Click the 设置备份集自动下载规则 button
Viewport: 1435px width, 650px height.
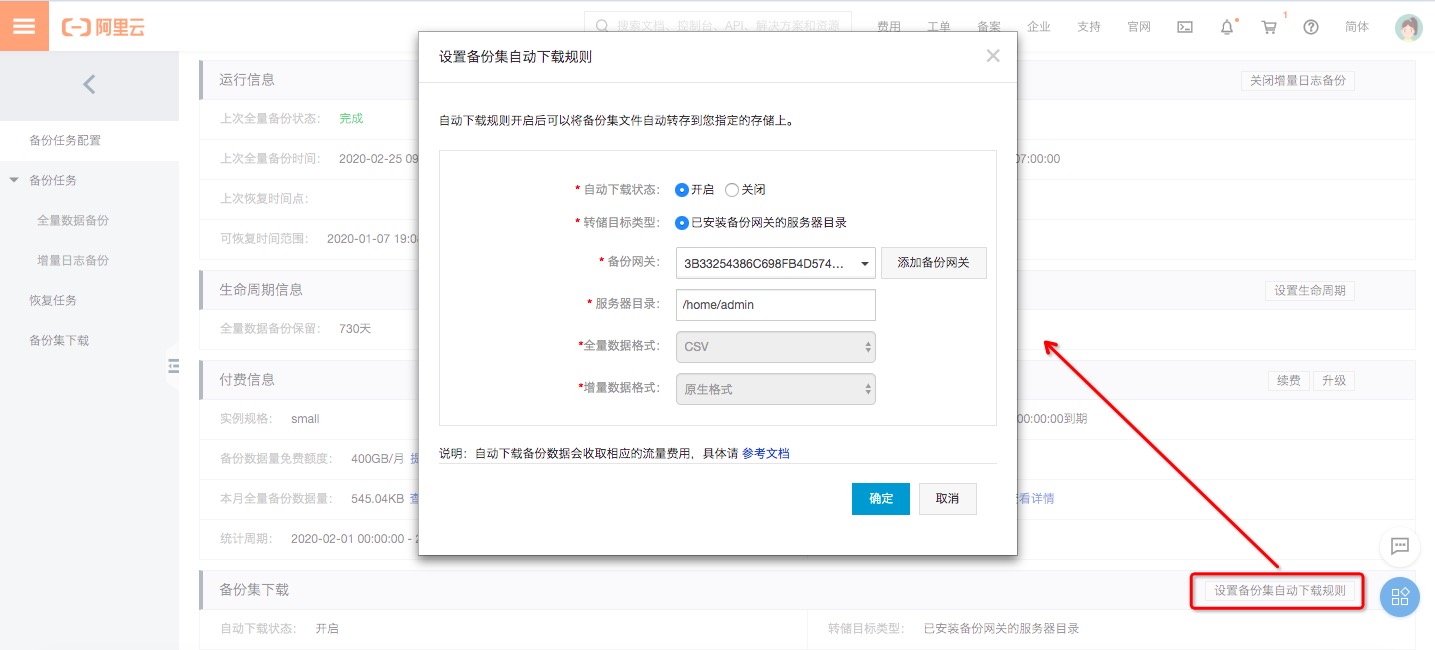[1280, 591]
